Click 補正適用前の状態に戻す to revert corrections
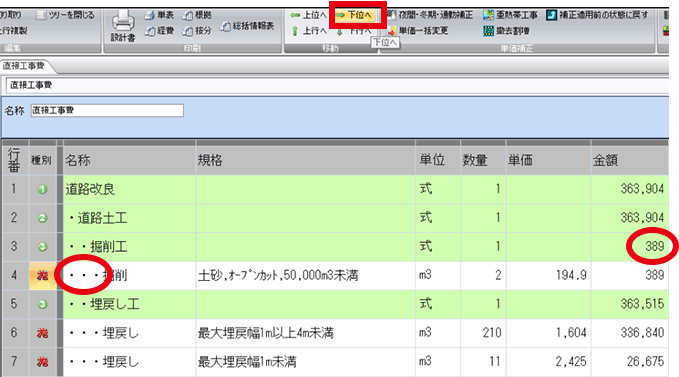Viewport: 679px width, 377px height. (597, 15)
